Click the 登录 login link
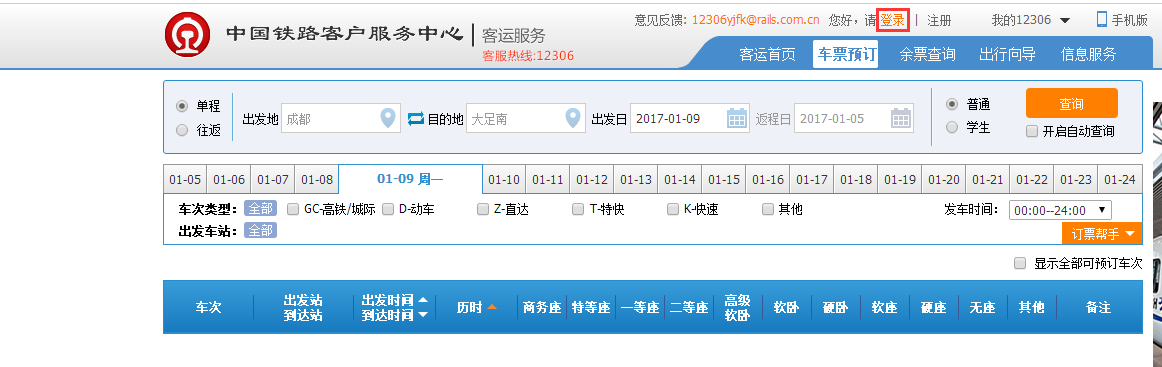 click(892, 20)
